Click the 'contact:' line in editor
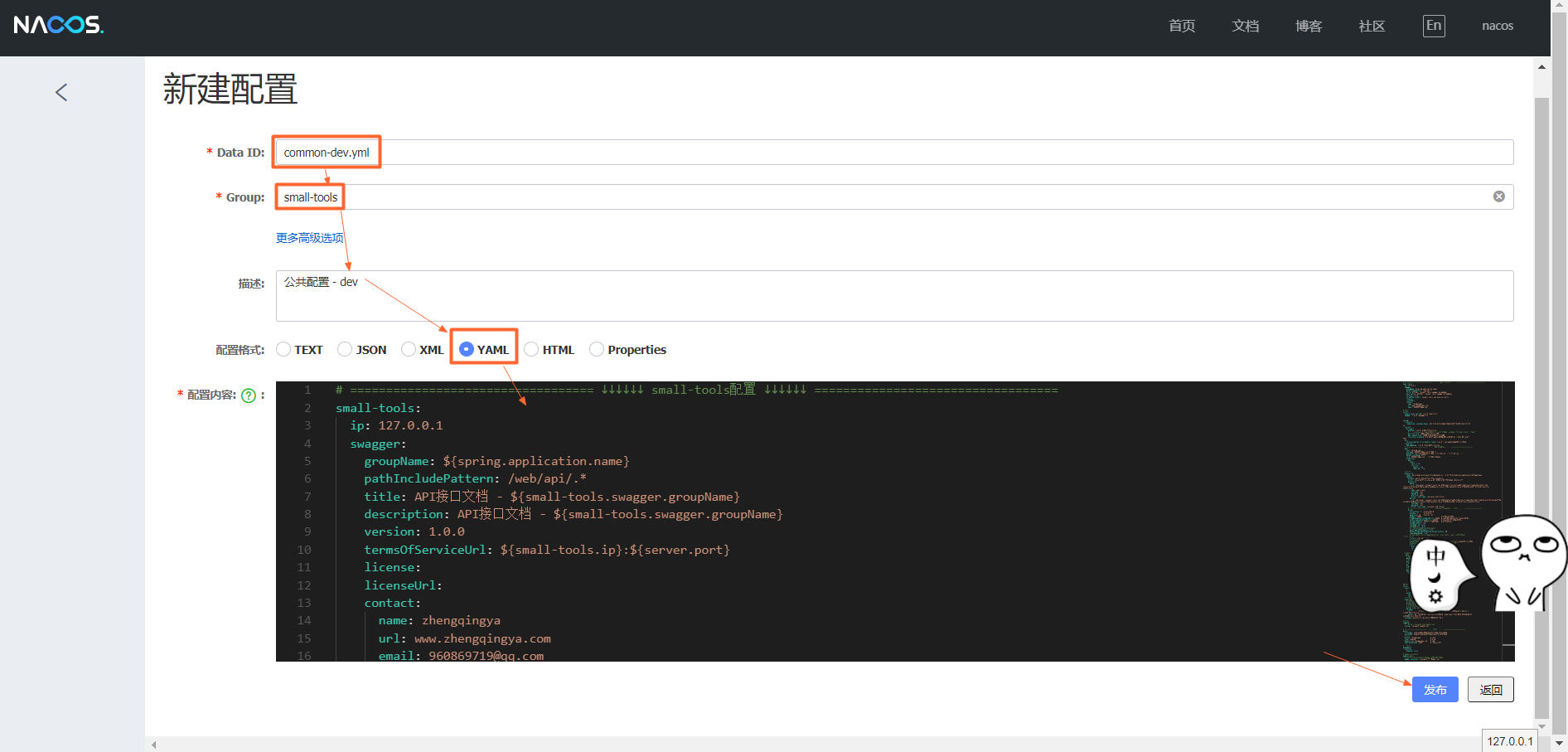This screenshot has height=752, width=1568. pos(392,603)
